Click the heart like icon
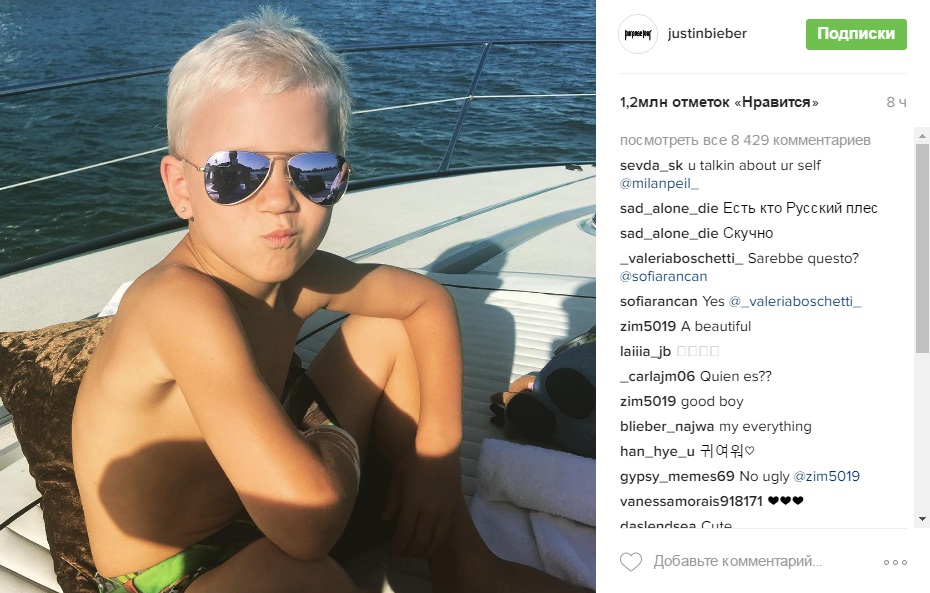 pos(630,562)
